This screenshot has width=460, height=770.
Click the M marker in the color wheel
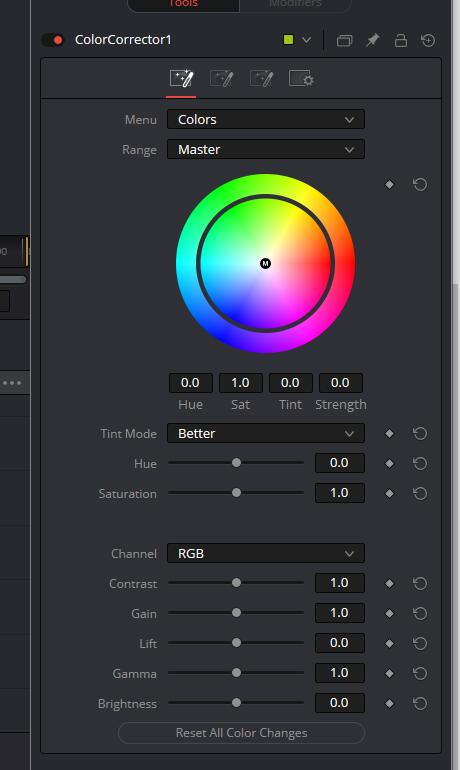[x=265, y=264]
